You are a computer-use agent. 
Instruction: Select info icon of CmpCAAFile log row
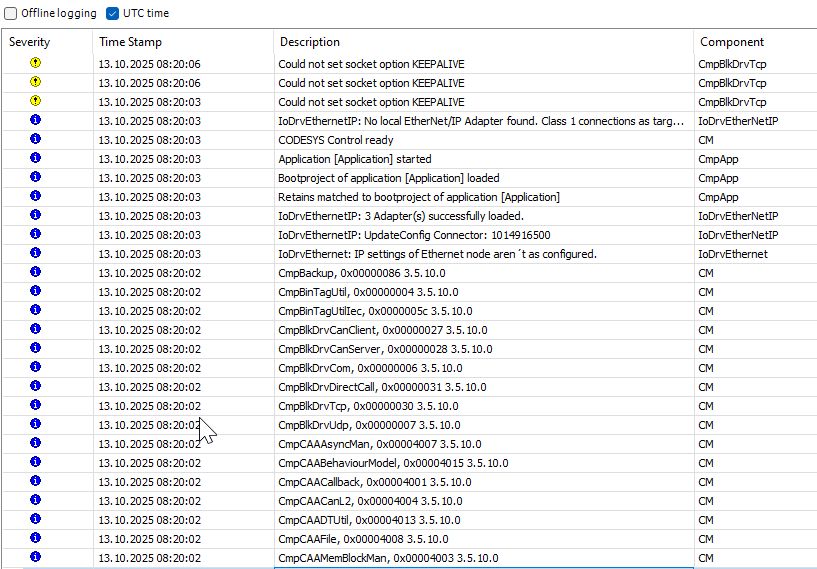(36, 538)
